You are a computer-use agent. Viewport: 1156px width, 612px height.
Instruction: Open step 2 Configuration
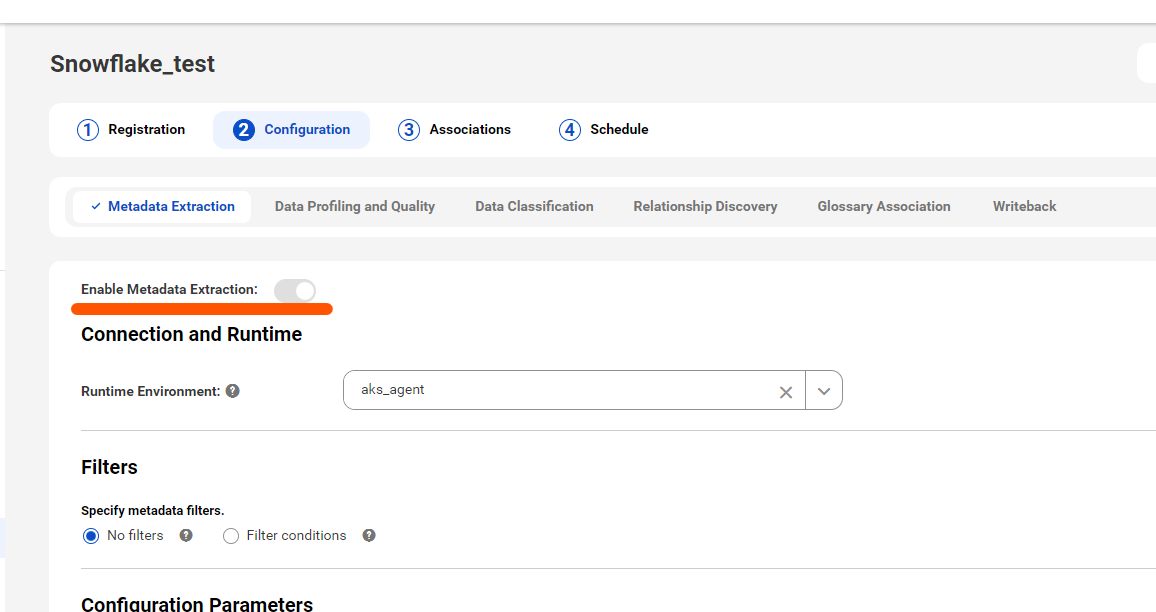click(292, 130)
